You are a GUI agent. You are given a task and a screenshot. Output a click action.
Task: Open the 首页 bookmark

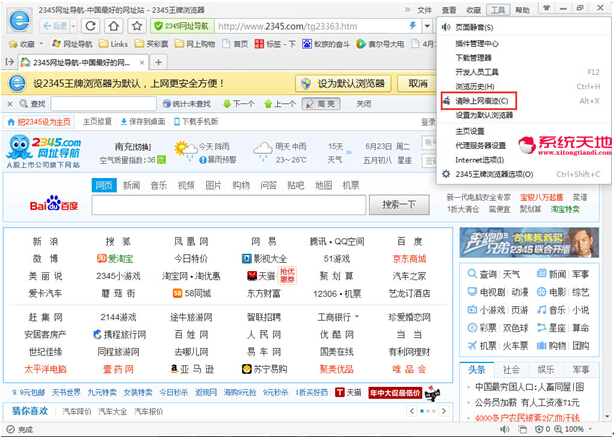point(235,44)
